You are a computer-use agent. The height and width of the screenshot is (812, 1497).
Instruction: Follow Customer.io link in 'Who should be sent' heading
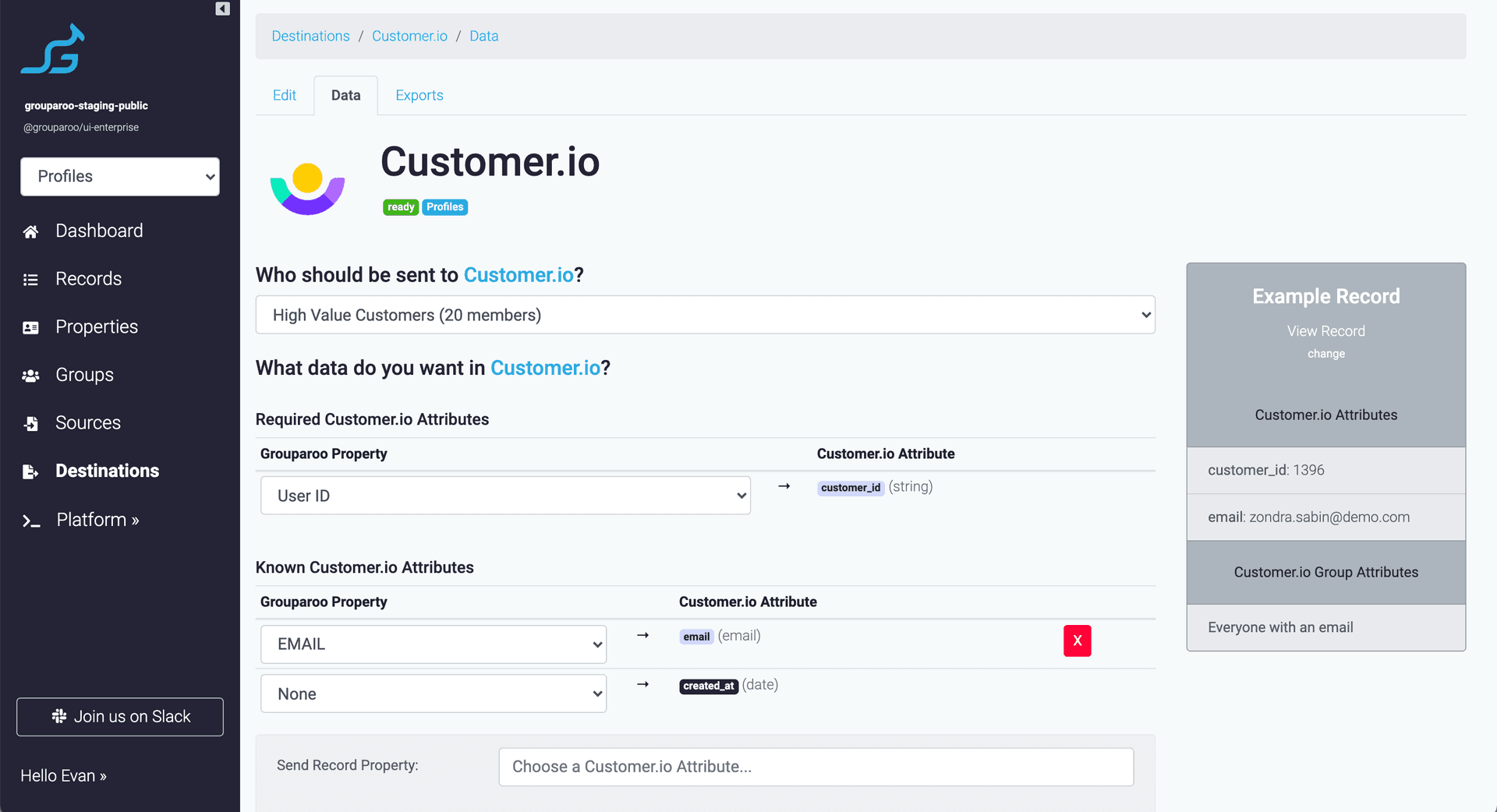pos(518,275)
